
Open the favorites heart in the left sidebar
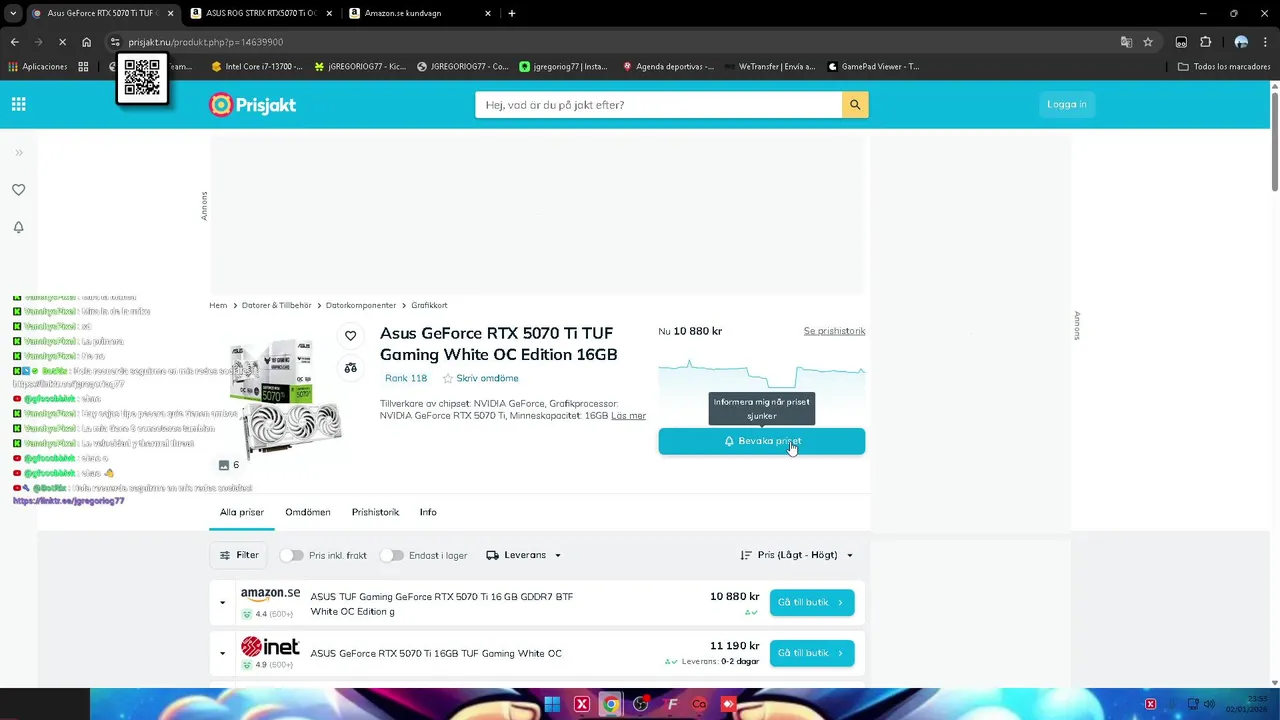[18, 190]
